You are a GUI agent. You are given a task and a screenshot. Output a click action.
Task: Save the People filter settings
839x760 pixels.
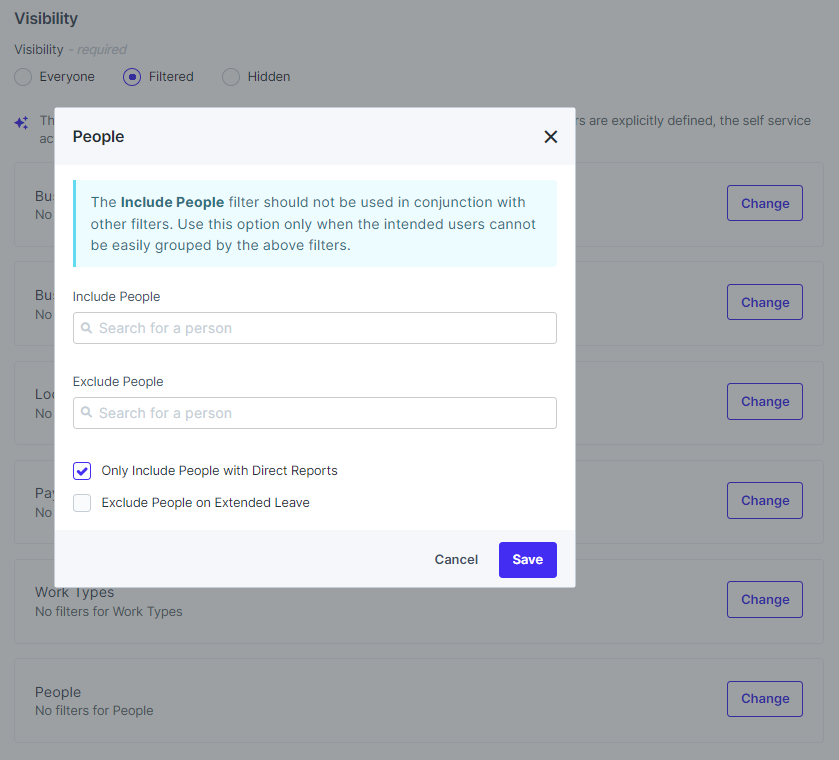[527, 560]
